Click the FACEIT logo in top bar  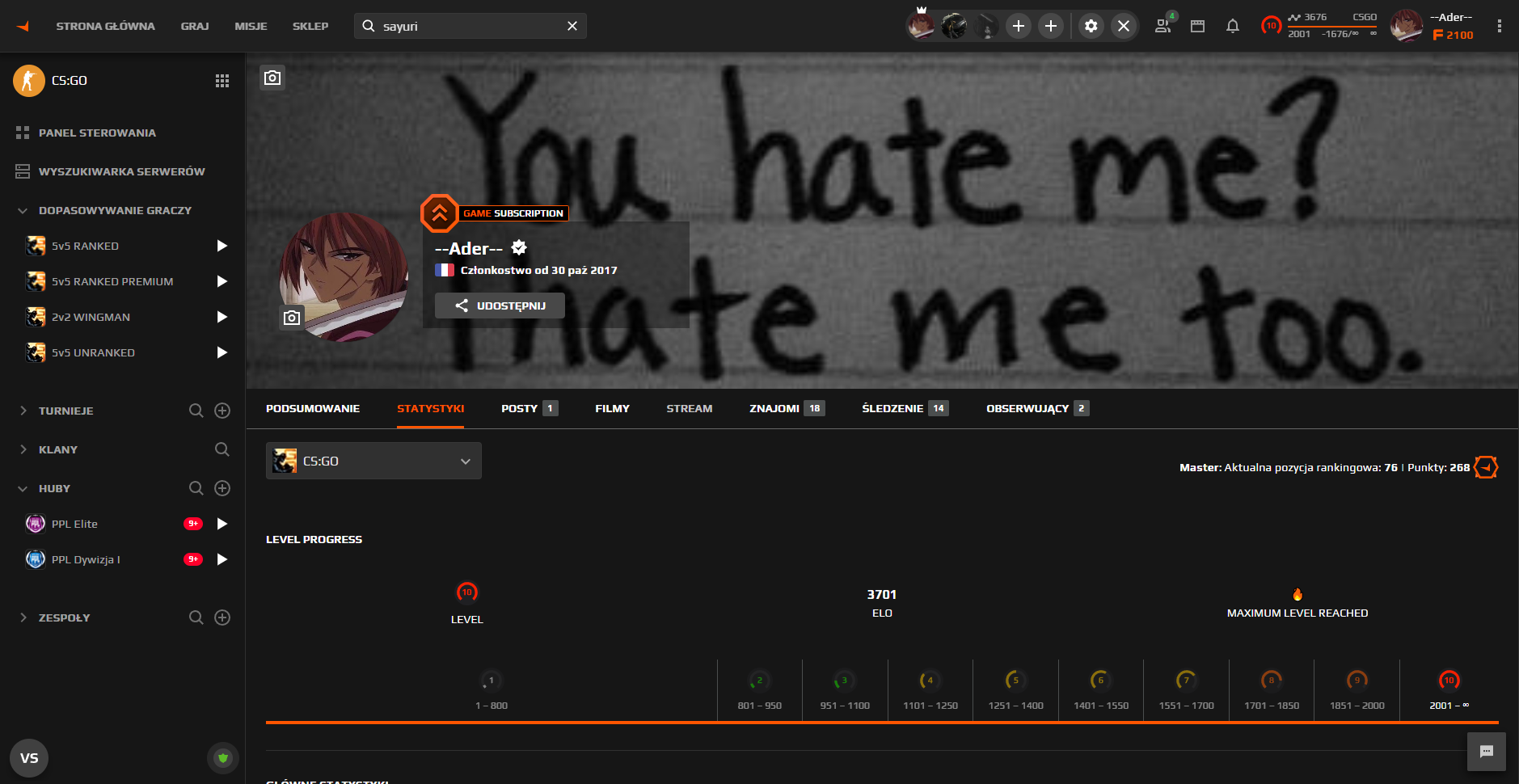coord(23,26)
